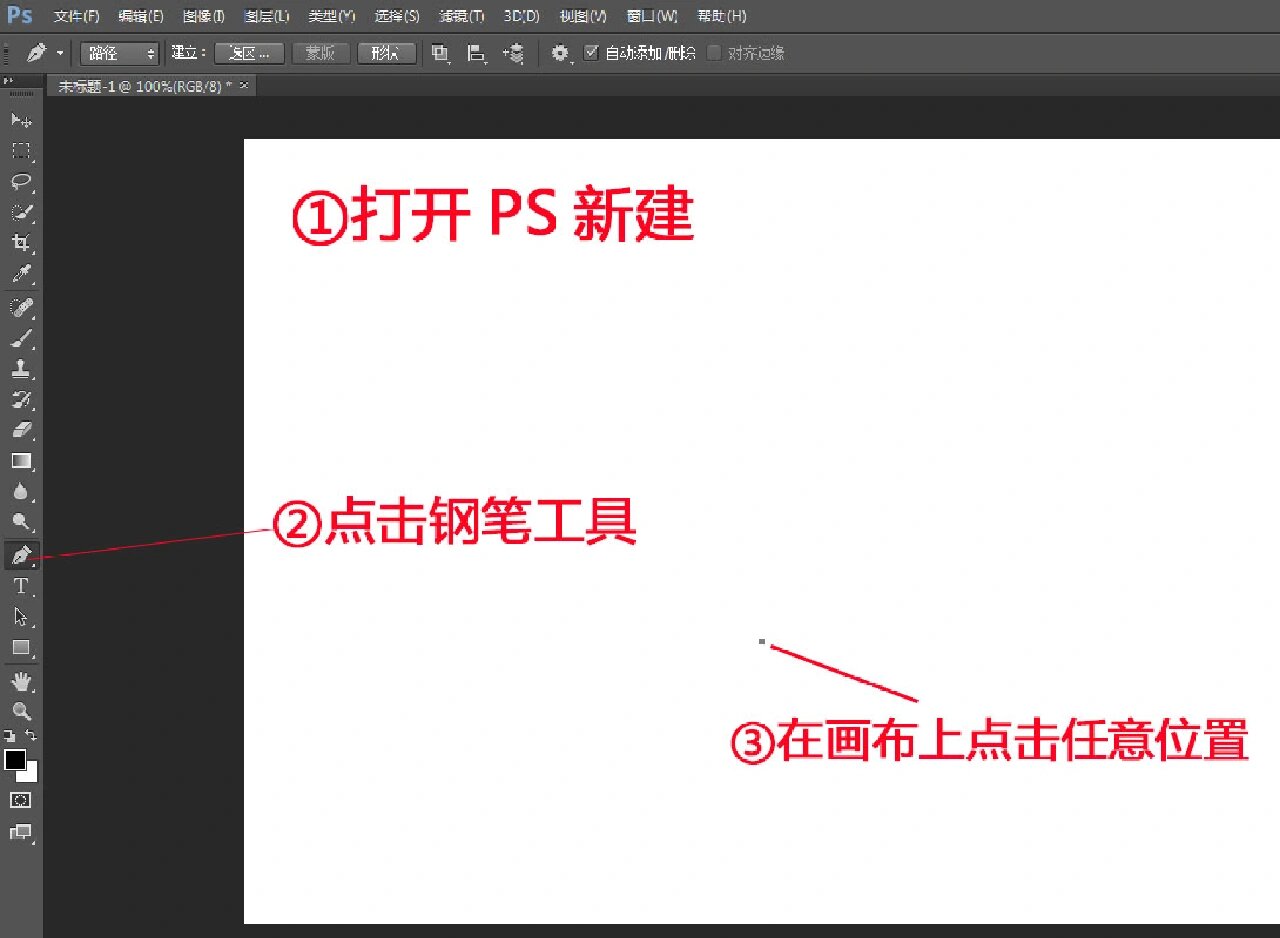The height and width of the screenshot is (938, 1280).
Task: Select the Gradient tool
Action: [x=21, y=461]
